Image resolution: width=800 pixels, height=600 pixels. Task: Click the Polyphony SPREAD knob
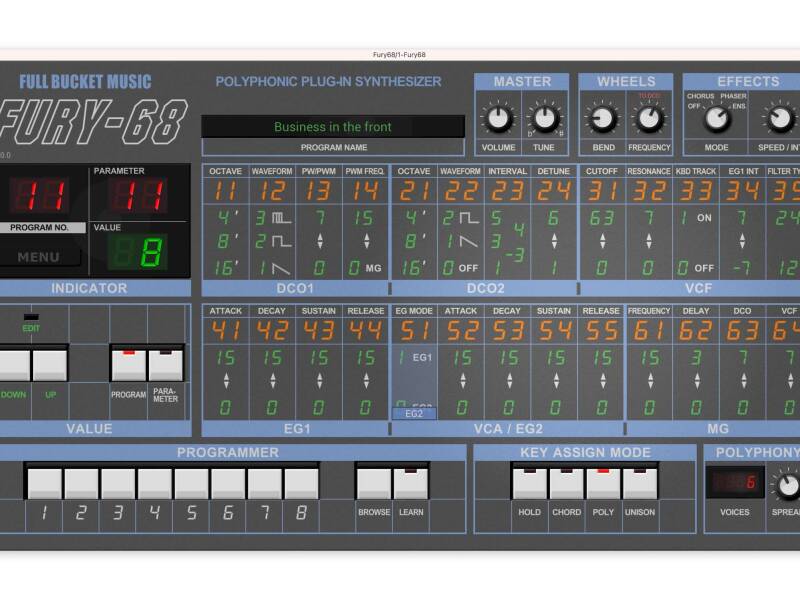[x=788, y=486]
